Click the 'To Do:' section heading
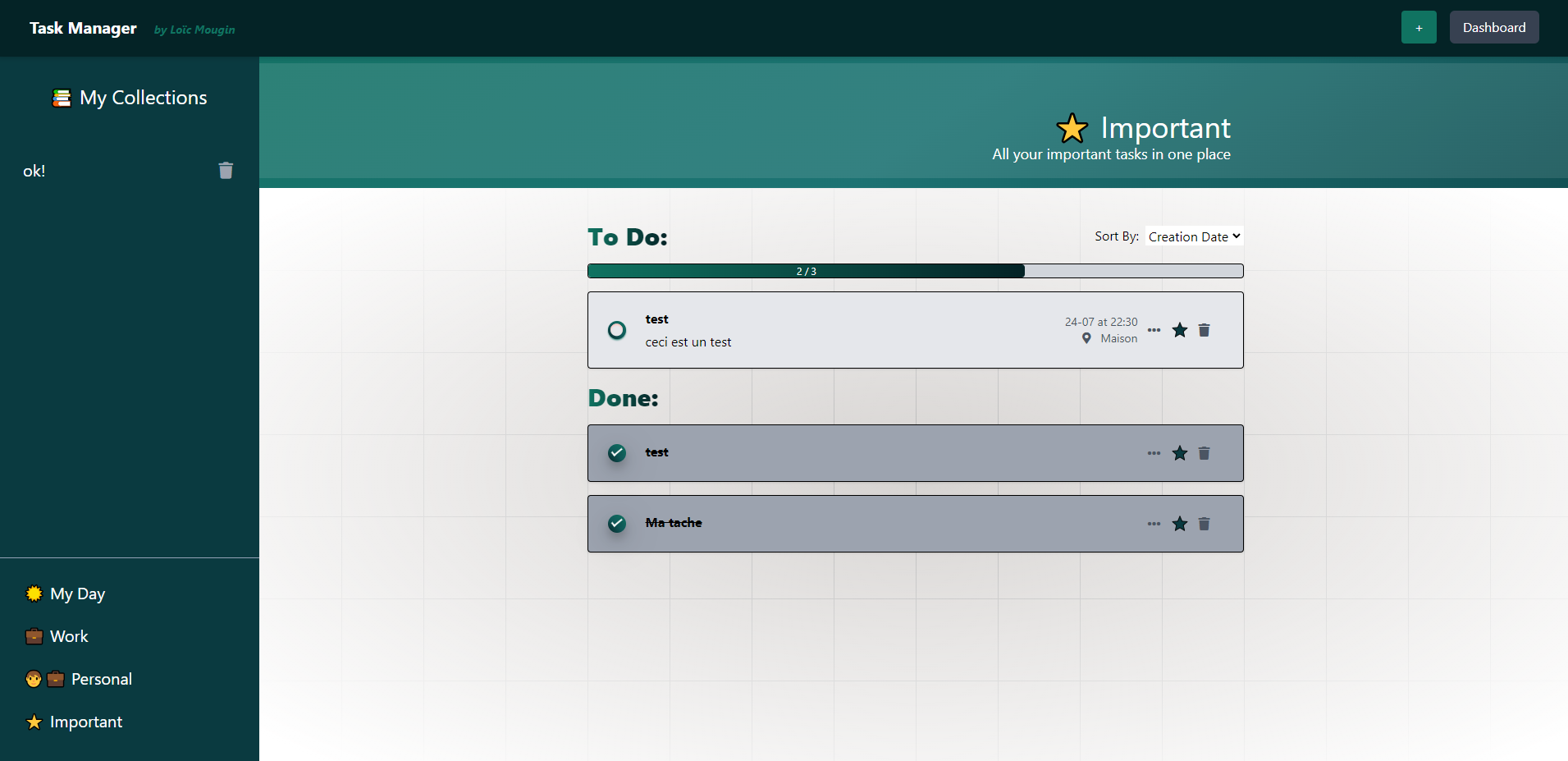 (628, 237)
